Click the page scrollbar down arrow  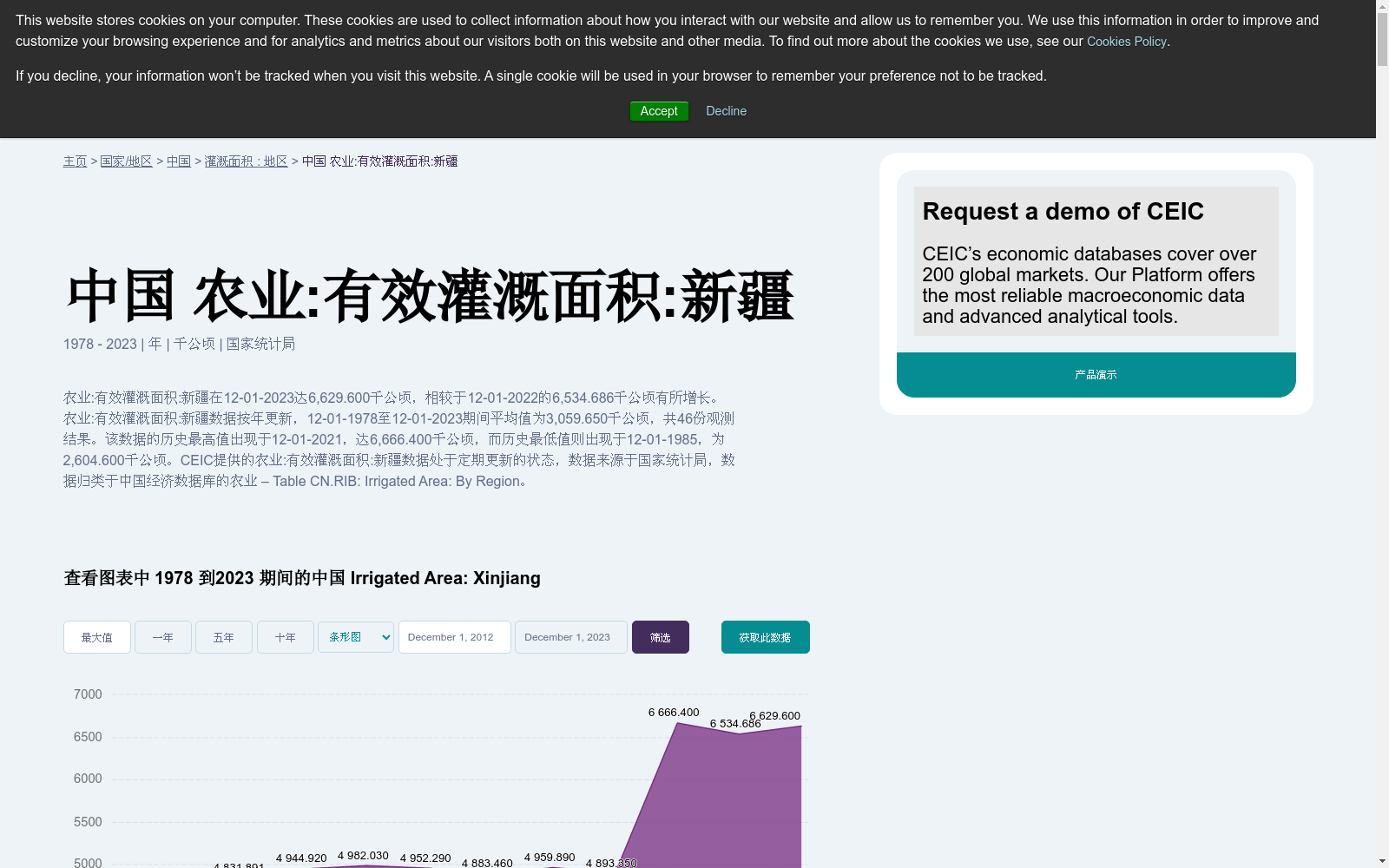click(x=1382, y=860)
